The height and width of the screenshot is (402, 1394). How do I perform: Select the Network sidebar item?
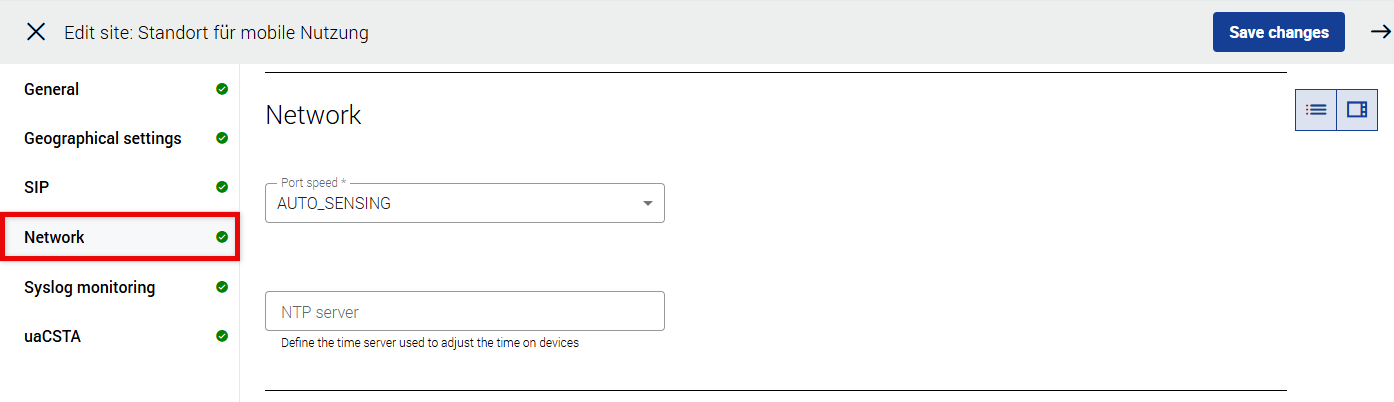tap(55, 237)
